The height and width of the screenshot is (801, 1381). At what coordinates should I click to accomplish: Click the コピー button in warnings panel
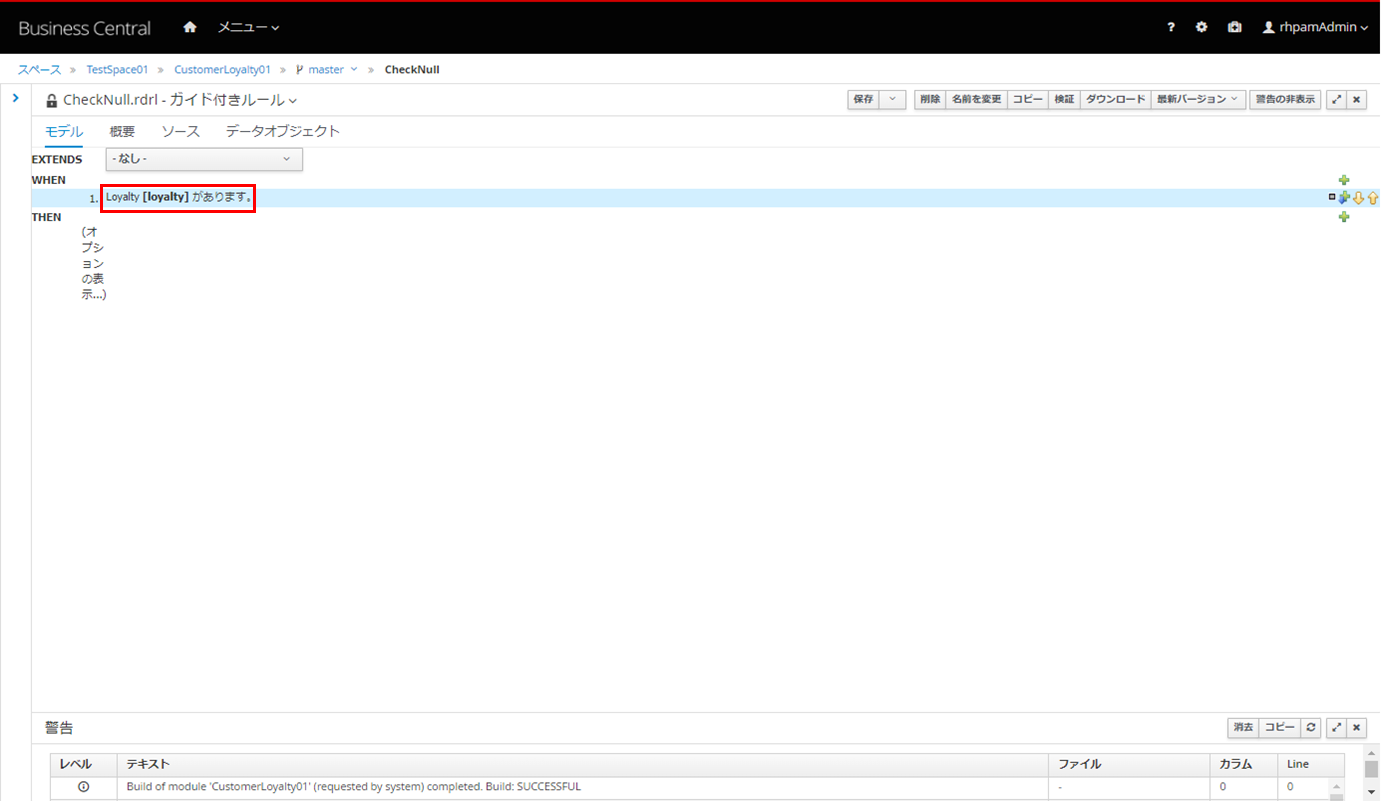[x=1280, y=727]
